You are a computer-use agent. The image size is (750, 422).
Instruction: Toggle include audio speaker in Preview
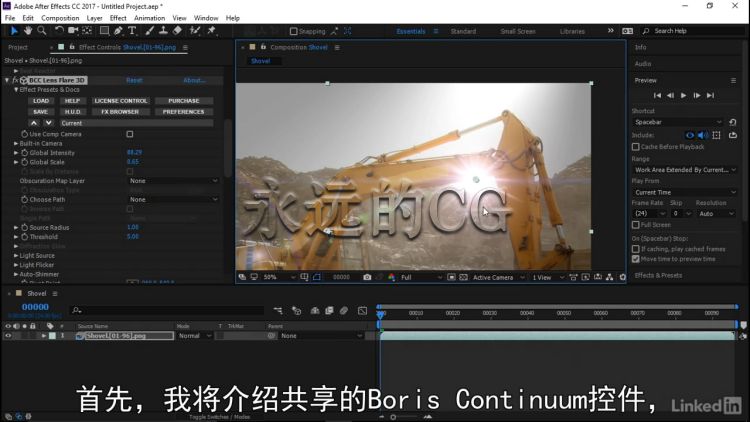tap(703, 135)
